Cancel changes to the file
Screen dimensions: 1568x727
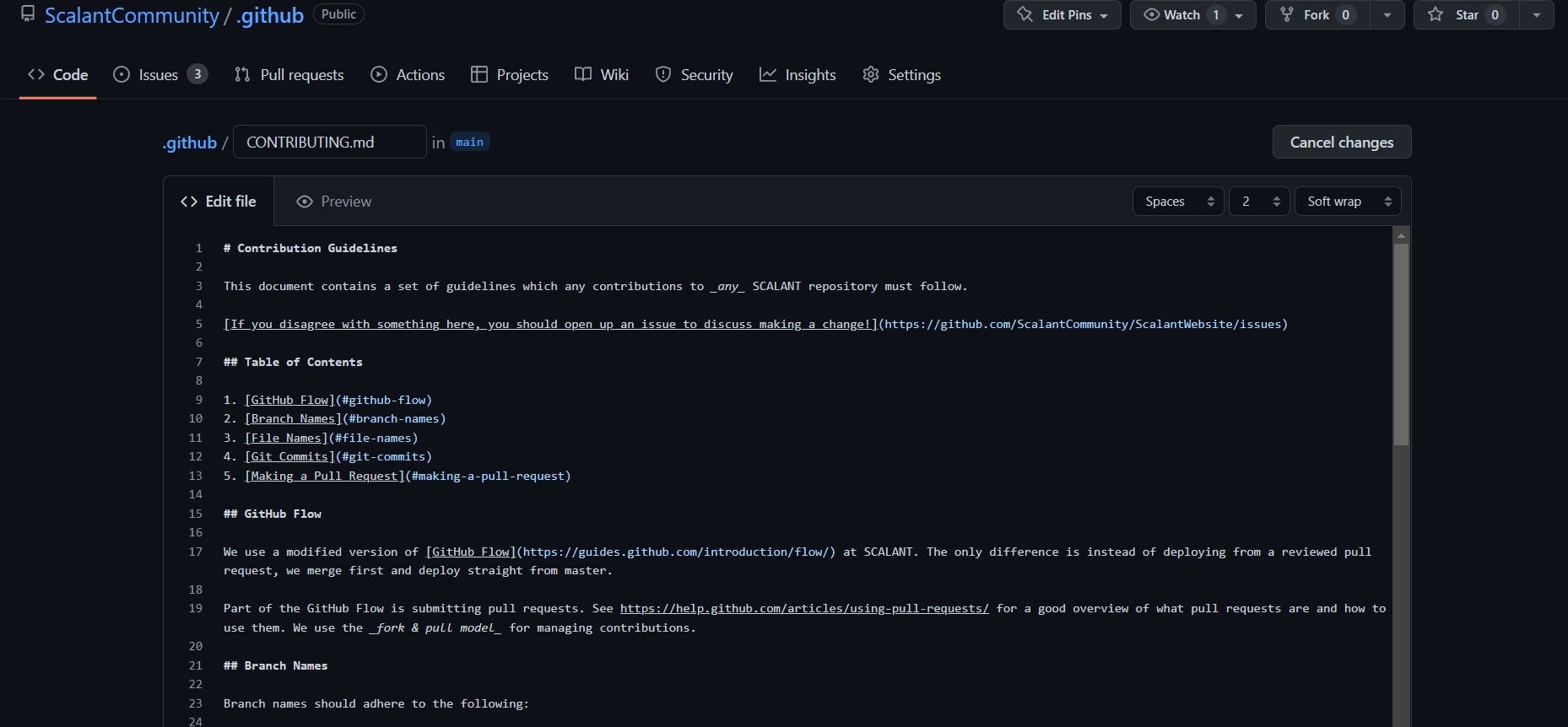click(x=1341, y=142)
